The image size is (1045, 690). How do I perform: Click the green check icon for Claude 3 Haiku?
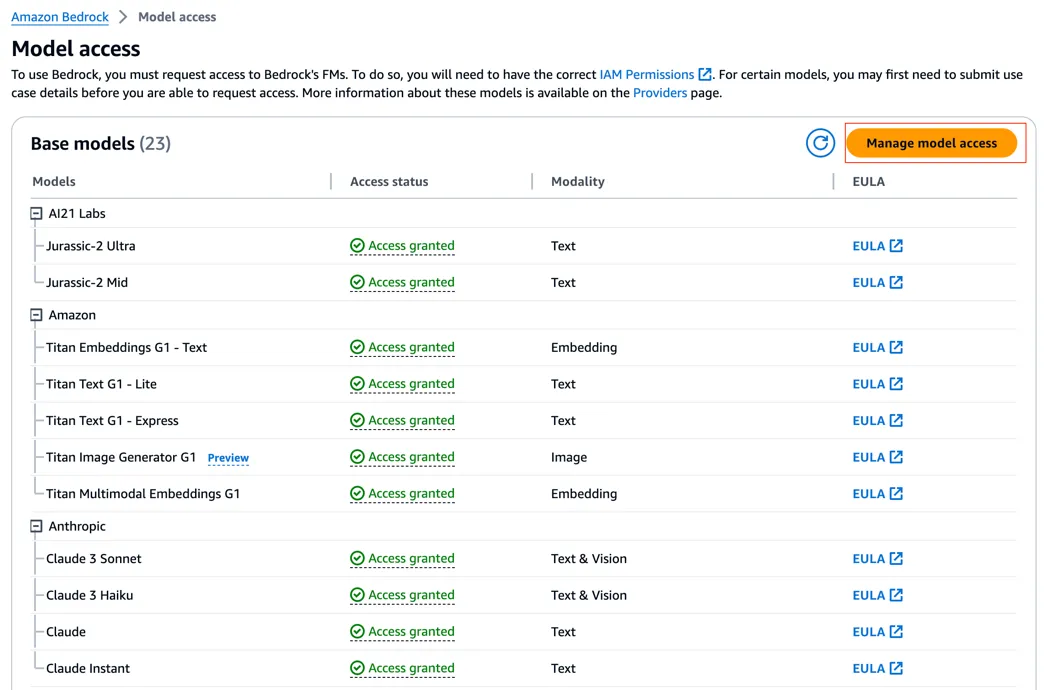pos(357,595)
